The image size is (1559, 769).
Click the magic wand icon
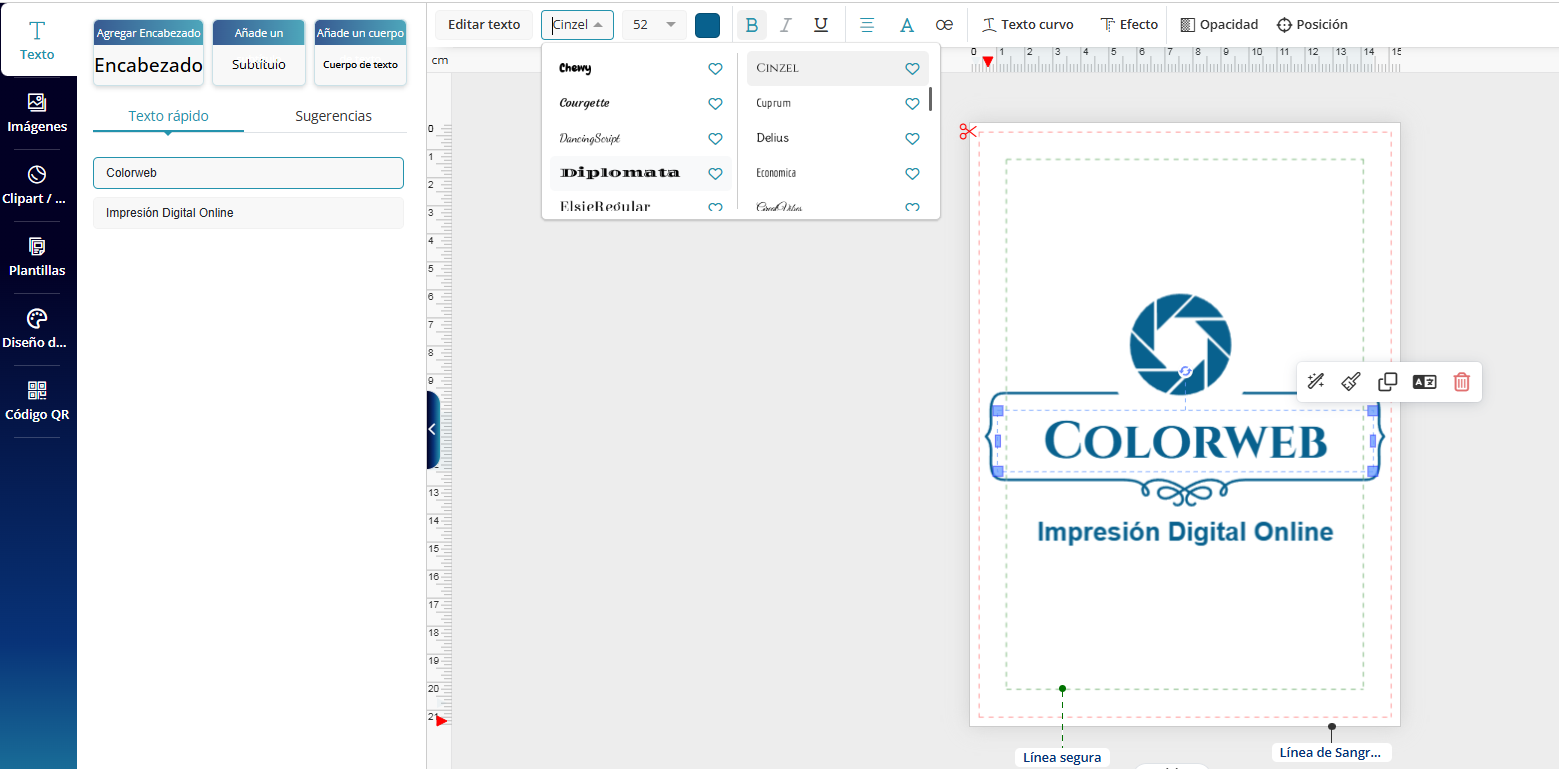pyautogui.click(x=1316, y=382)
